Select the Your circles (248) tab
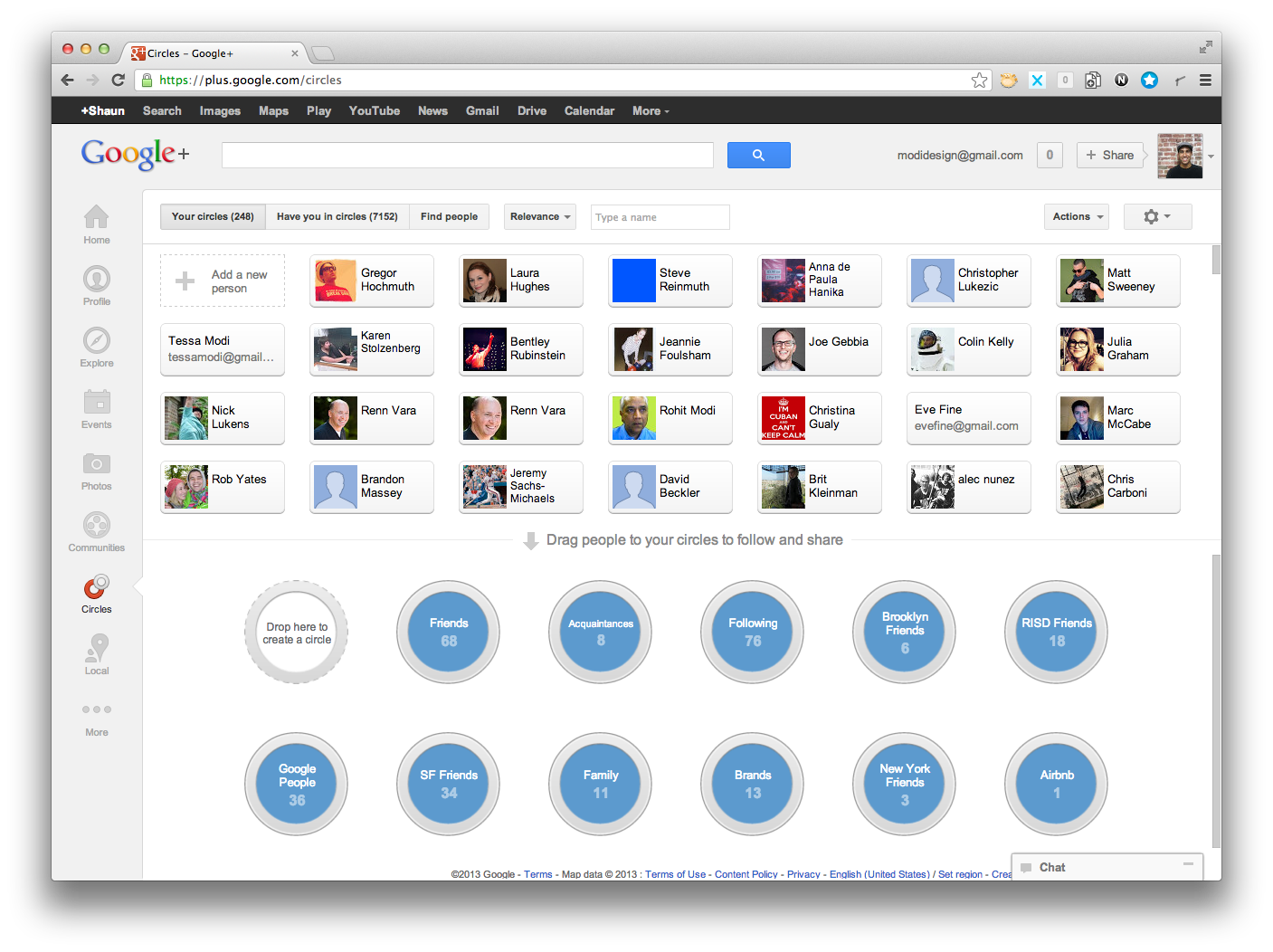 click(213, 217)
